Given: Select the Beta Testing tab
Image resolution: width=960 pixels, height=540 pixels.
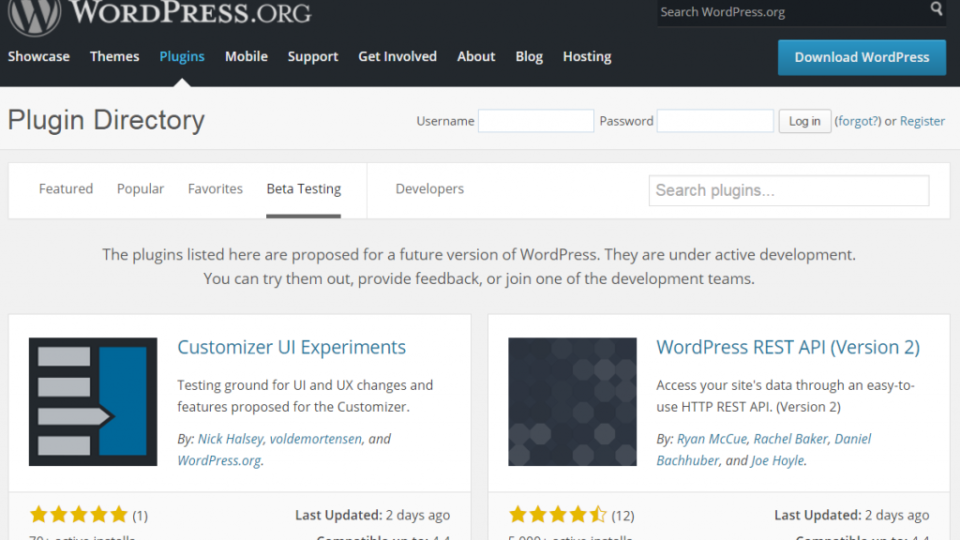Looking at the screenshot, I should click(304, 189).
